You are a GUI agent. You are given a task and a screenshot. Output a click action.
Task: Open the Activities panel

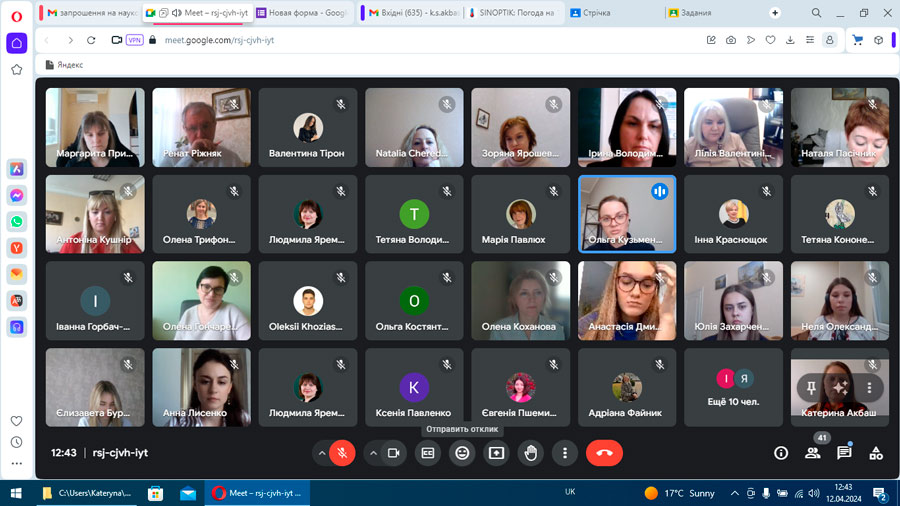click(x=876, y=453)
